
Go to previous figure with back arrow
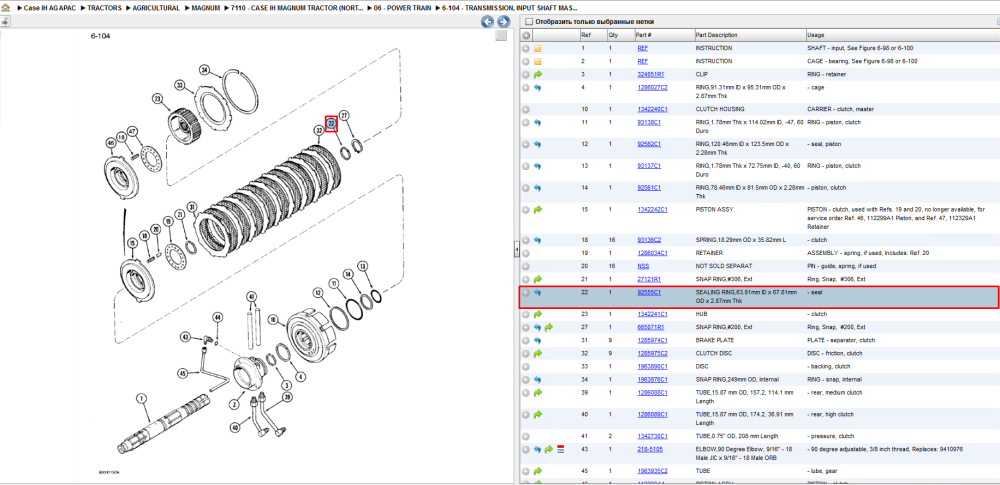[x=487, y=22]
